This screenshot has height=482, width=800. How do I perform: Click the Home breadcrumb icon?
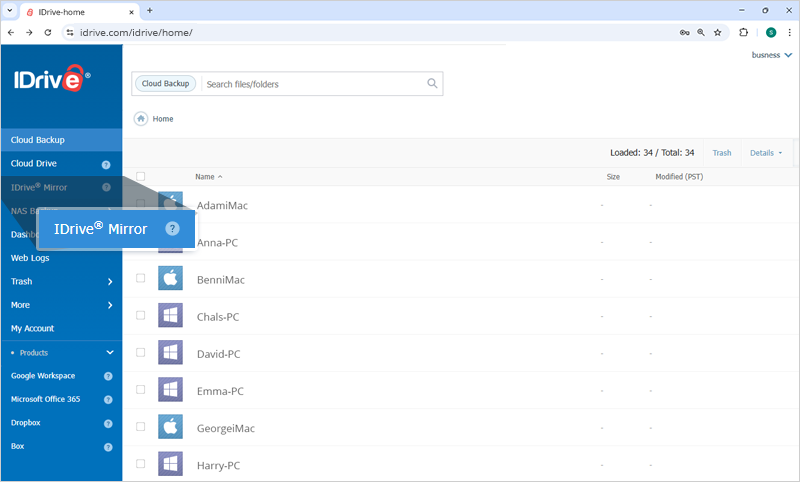point(141,118)
